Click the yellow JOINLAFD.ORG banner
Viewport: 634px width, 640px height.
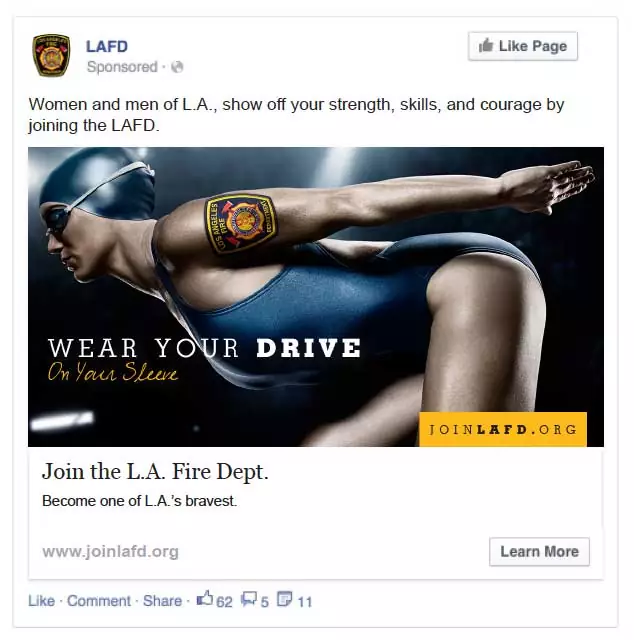(503, 429)
